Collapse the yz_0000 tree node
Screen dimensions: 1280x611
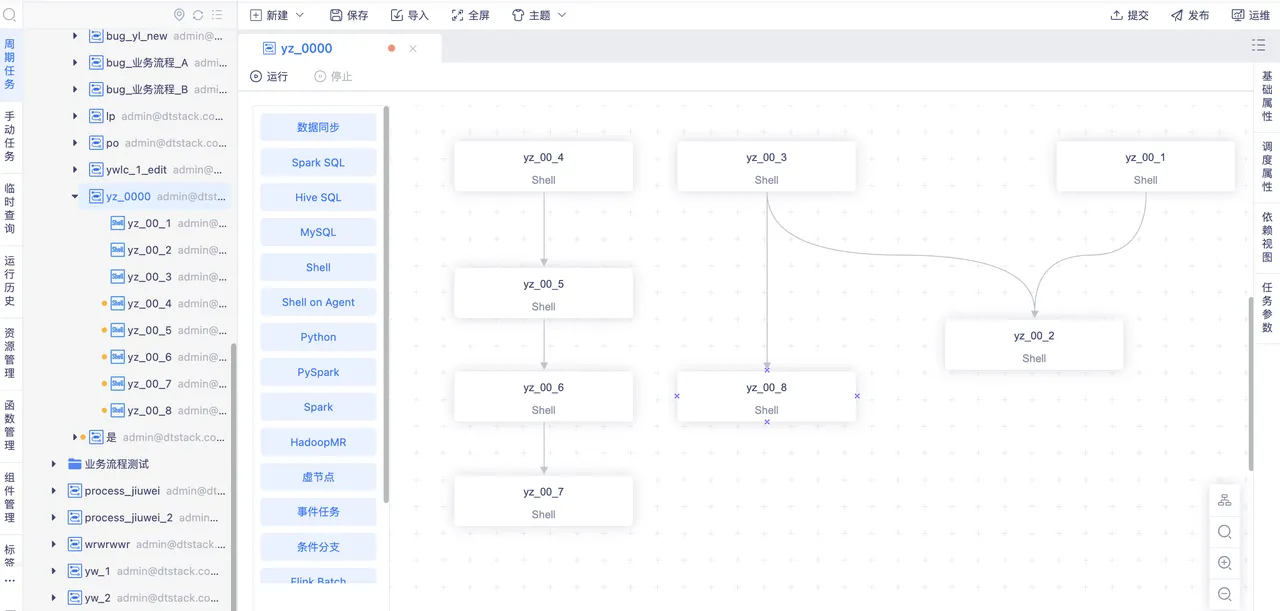click(x=75, y=197)
